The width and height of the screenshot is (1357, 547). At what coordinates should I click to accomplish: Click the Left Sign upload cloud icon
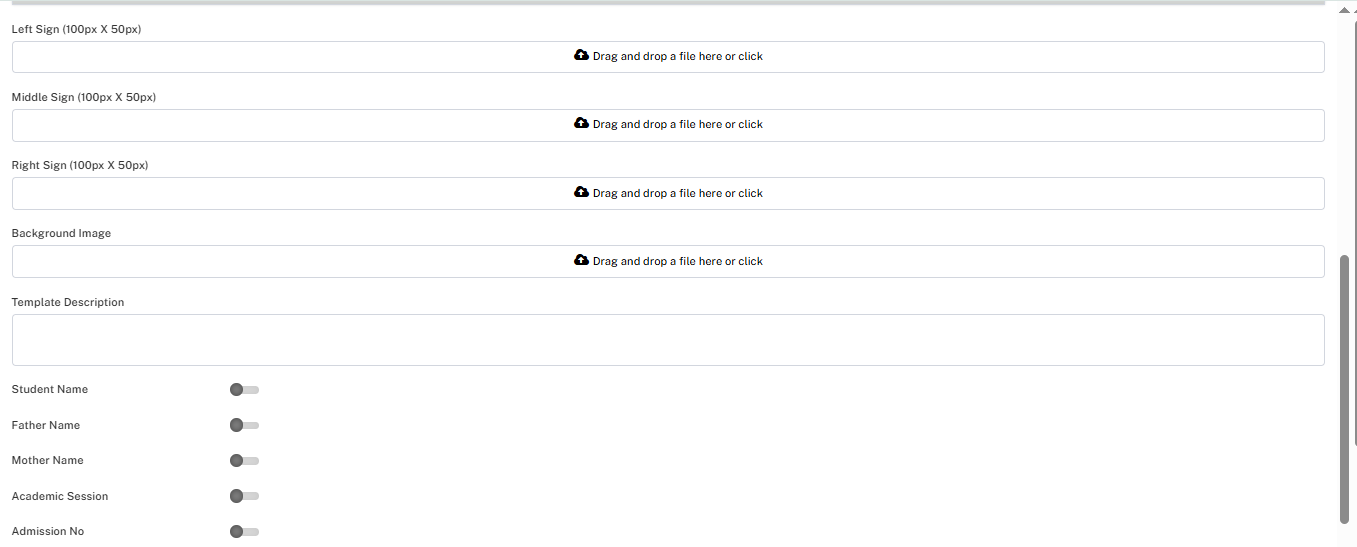[x=581, y=56]
